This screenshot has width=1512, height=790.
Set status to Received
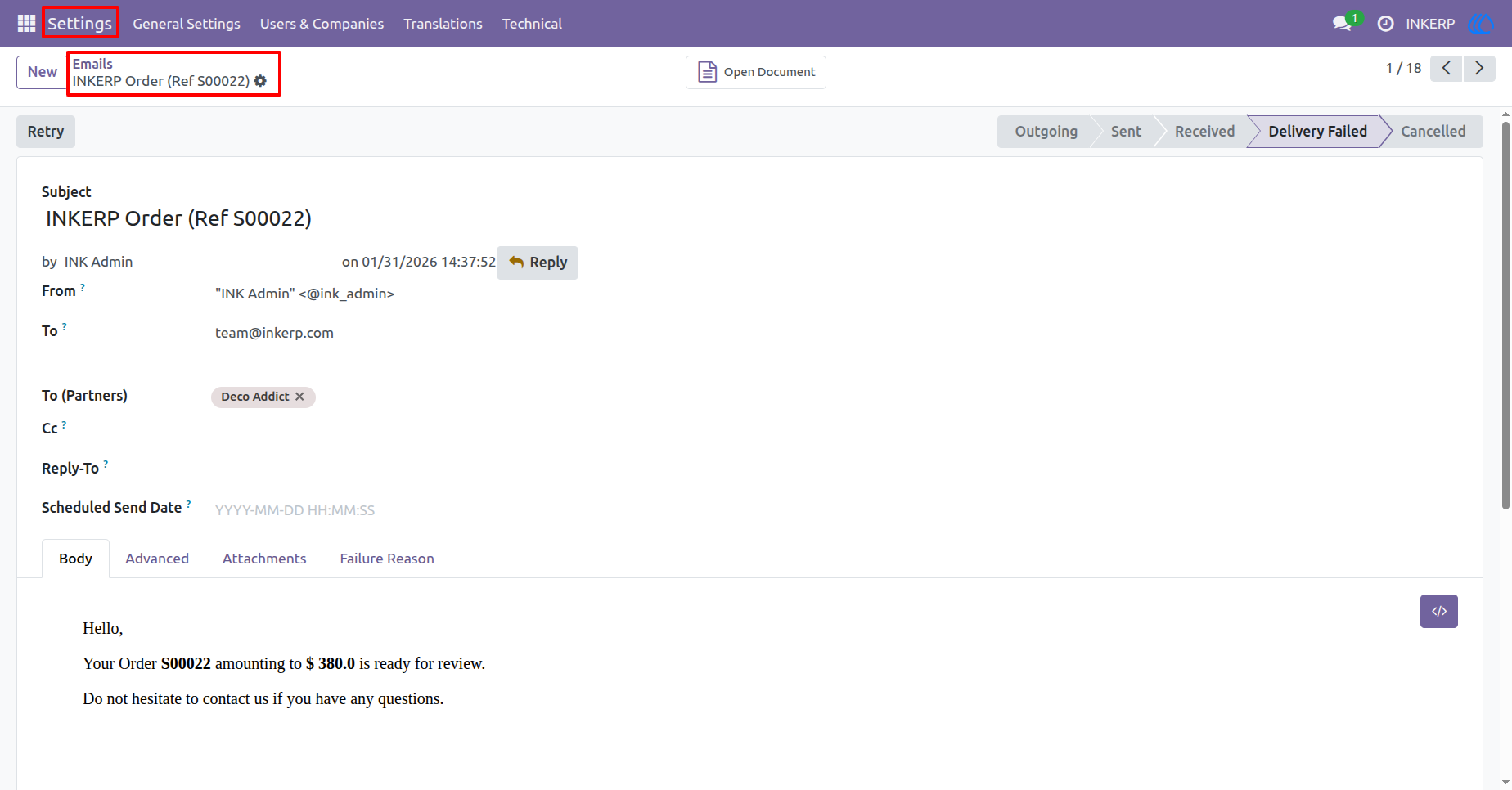coord(1204,132)
